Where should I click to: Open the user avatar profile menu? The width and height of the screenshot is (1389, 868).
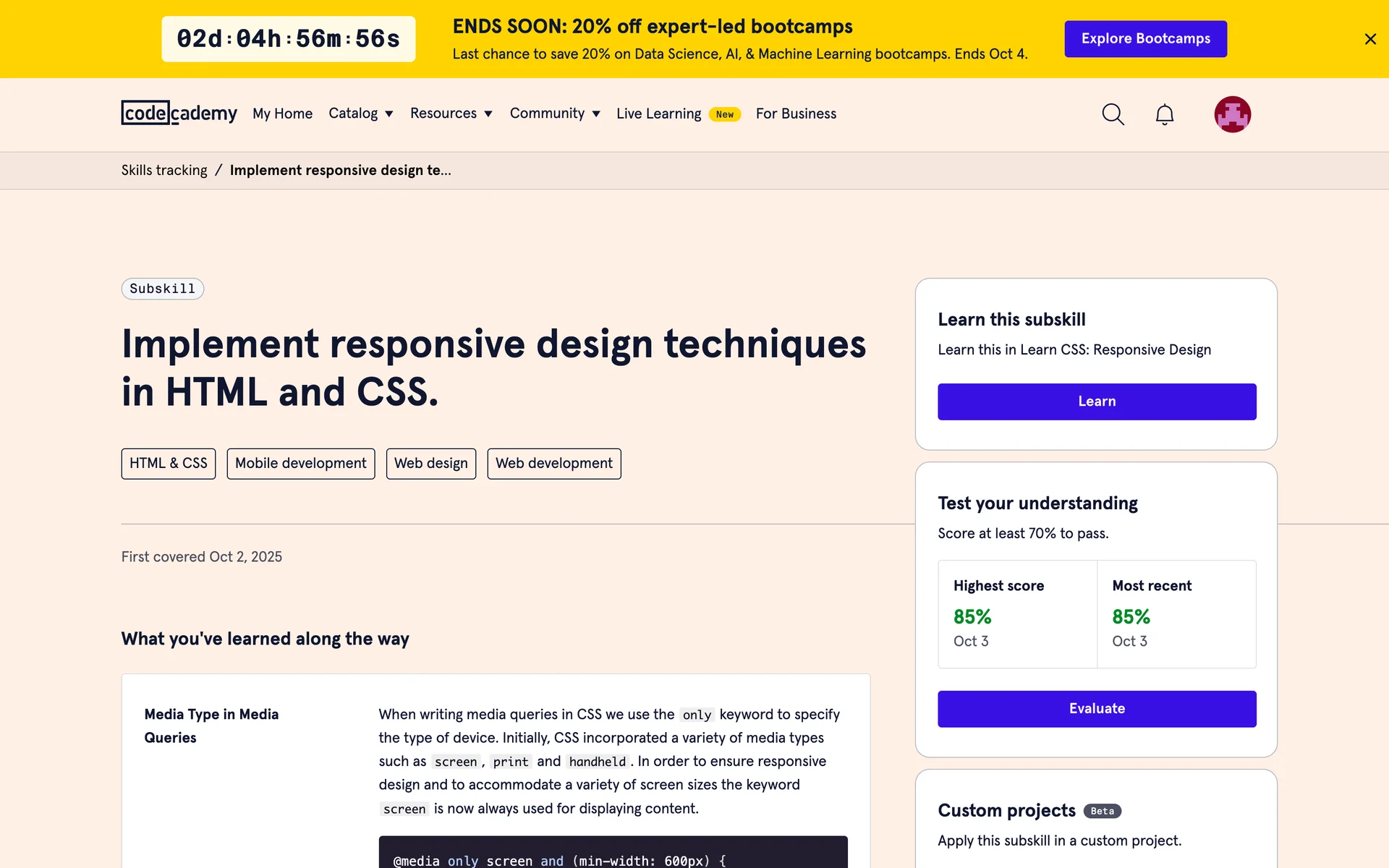[x=1232, y=114]
